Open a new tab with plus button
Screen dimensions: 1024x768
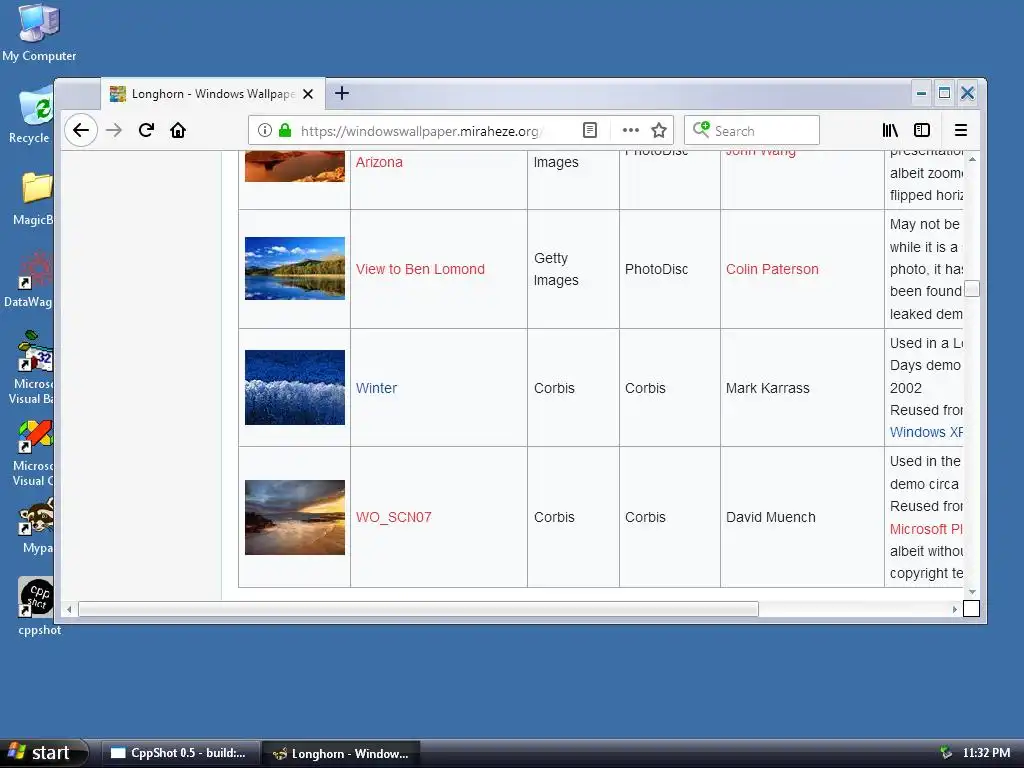click(342, 93)
